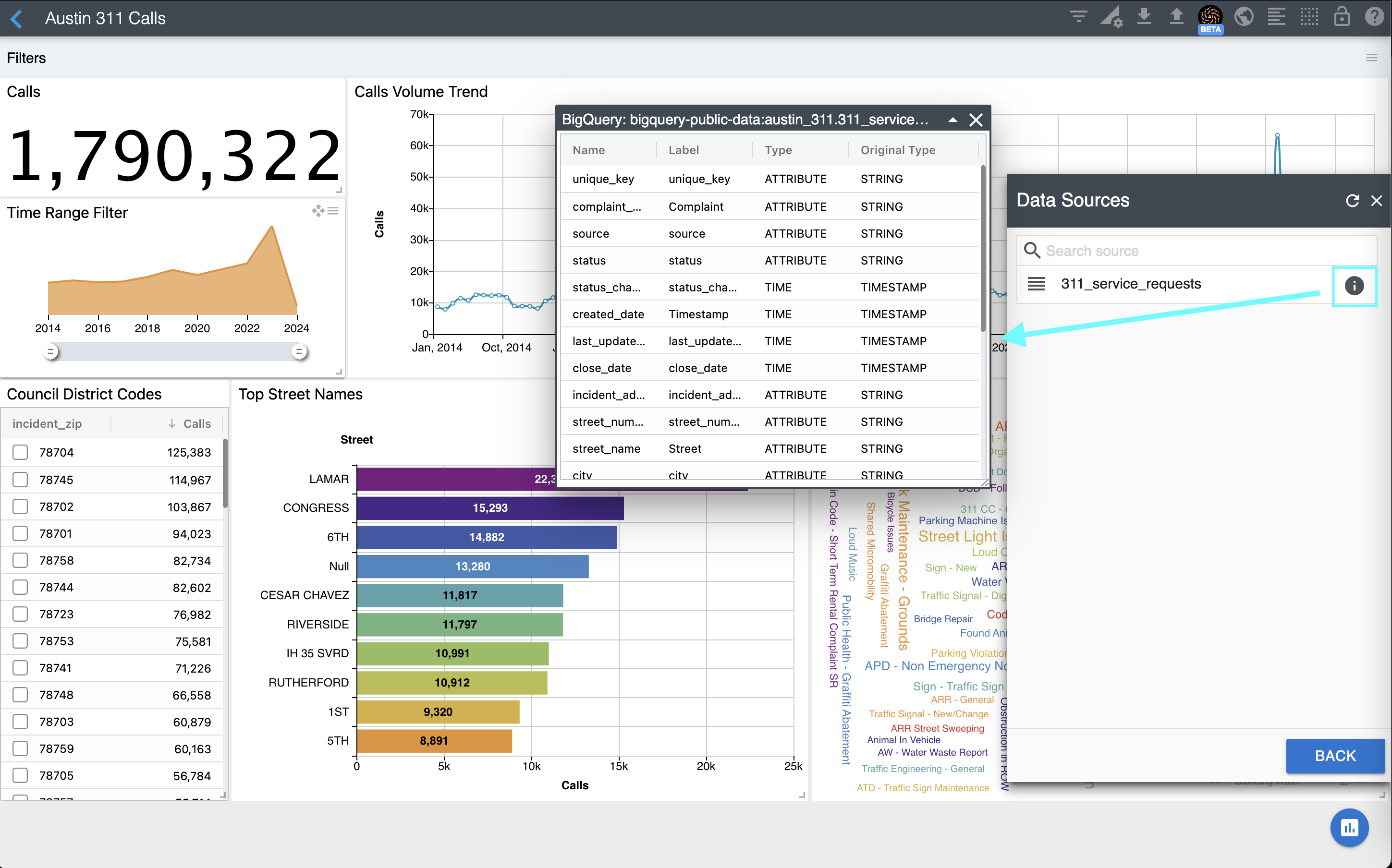Open the filter icon in top toolbar

[x=1078, y=16]
